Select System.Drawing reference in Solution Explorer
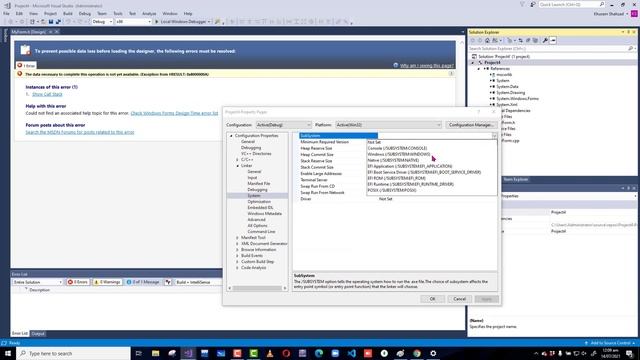The height and width of the screenshot is (360, 640). (x=511, y=93)
